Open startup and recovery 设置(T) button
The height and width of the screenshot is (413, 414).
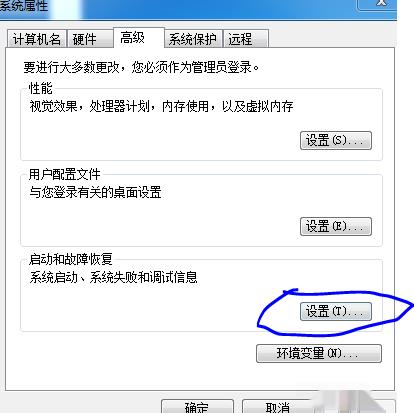(x=336, y=312)
